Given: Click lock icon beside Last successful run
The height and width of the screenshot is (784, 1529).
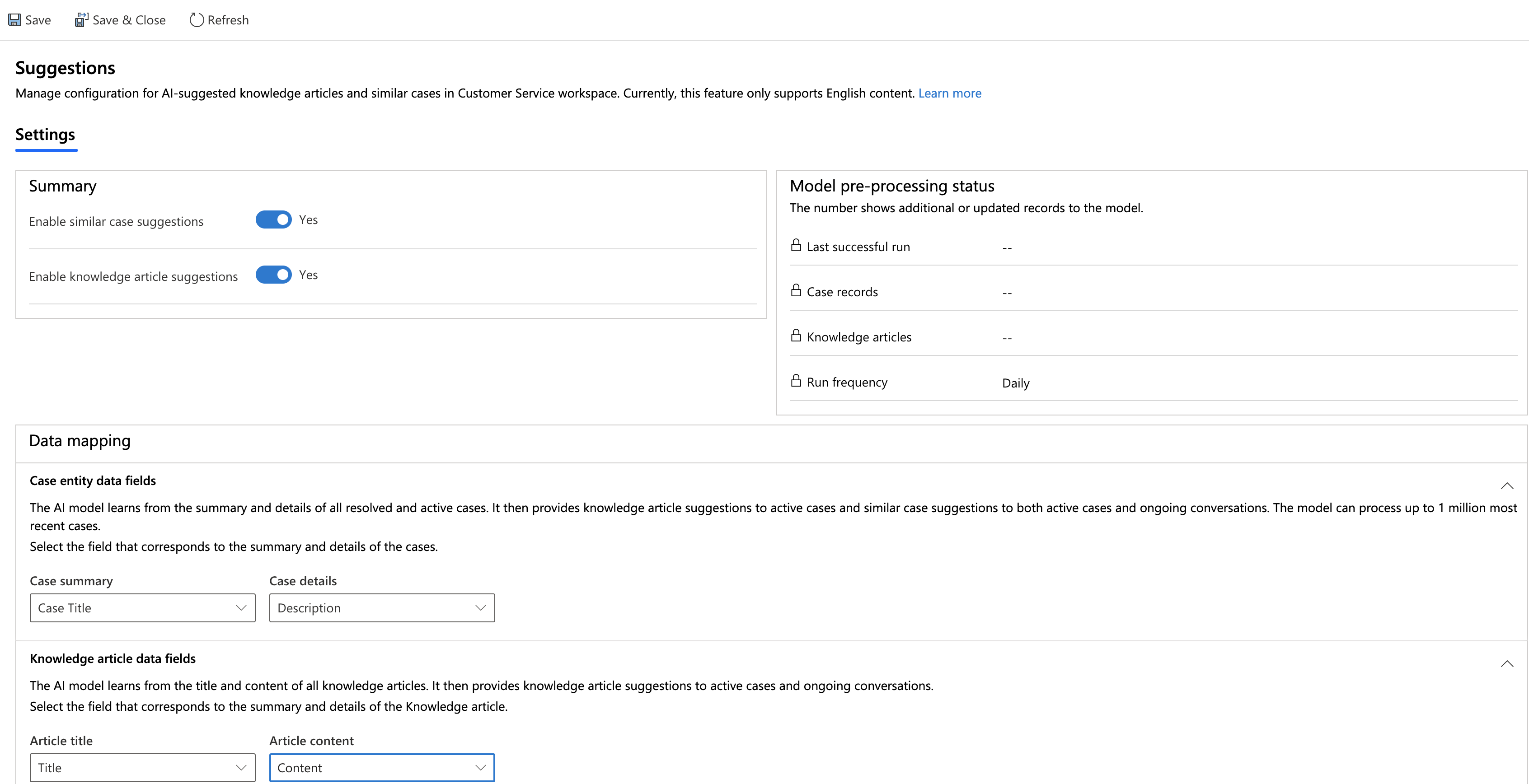Looking at the screenshot, I should click(796, 246).
